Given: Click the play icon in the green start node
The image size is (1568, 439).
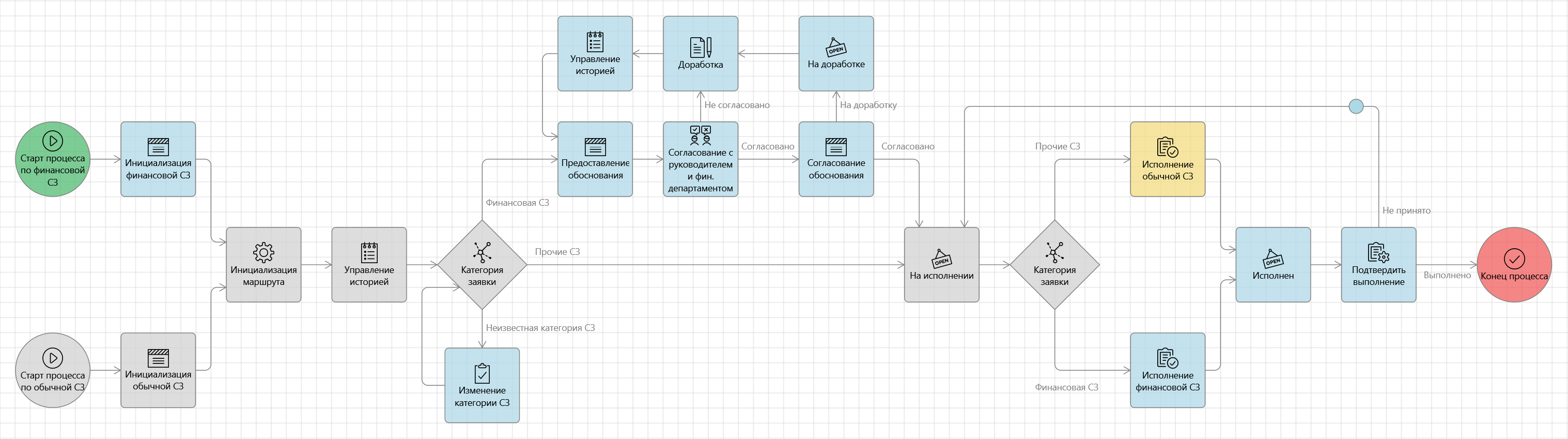Looking at the screenshot, I should click(x=52, y=141).
